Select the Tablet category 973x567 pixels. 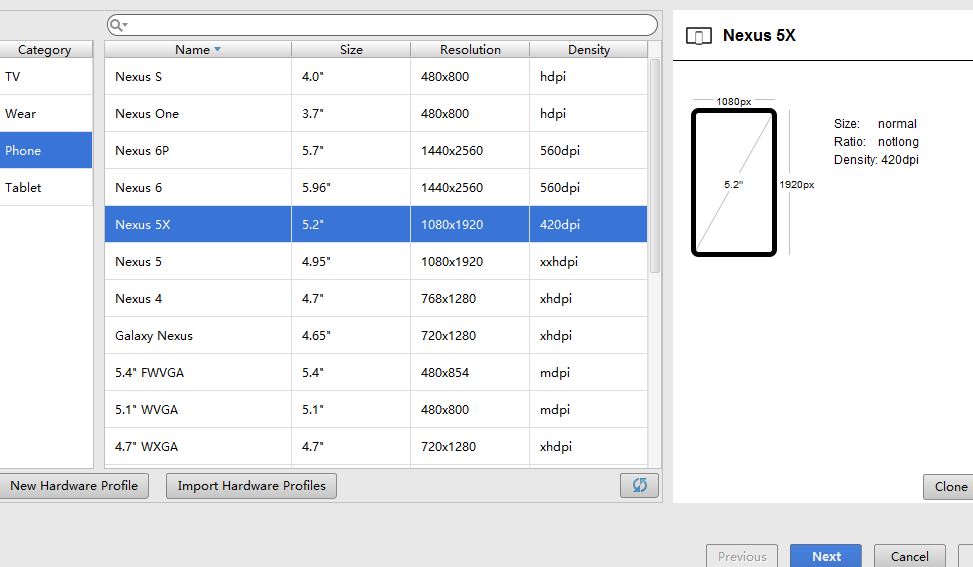[46, 187]
